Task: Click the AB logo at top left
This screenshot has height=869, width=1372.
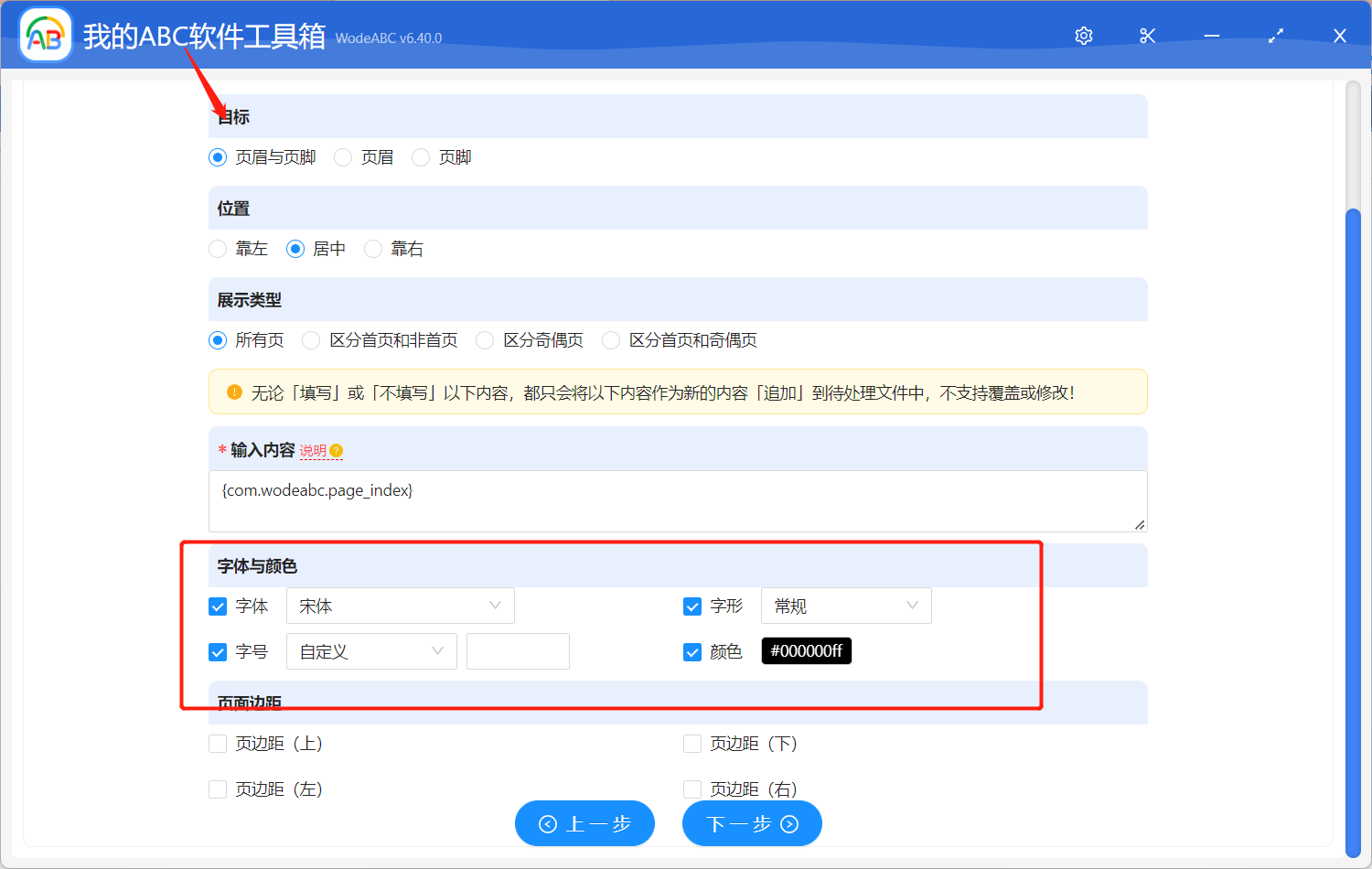Action: (x=45, y=34)
